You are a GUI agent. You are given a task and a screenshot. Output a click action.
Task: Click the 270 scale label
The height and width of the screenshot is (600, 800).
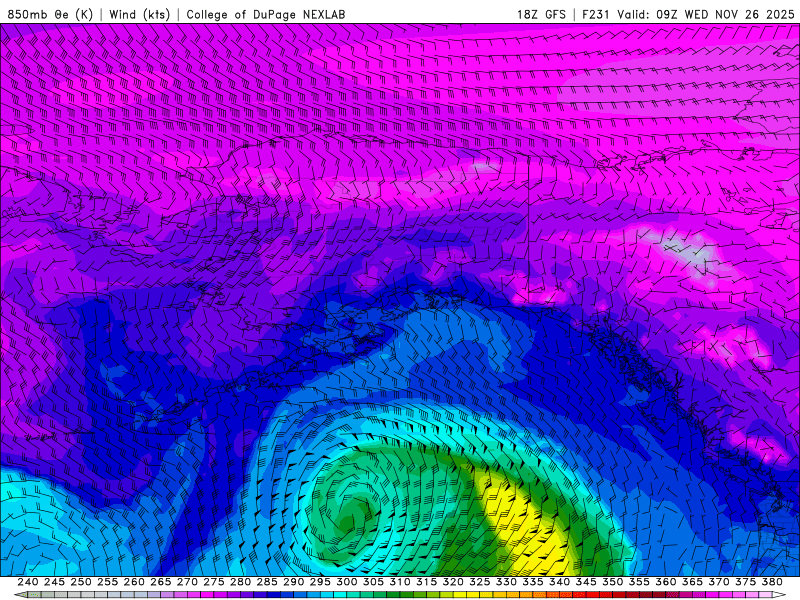[187, 582]
